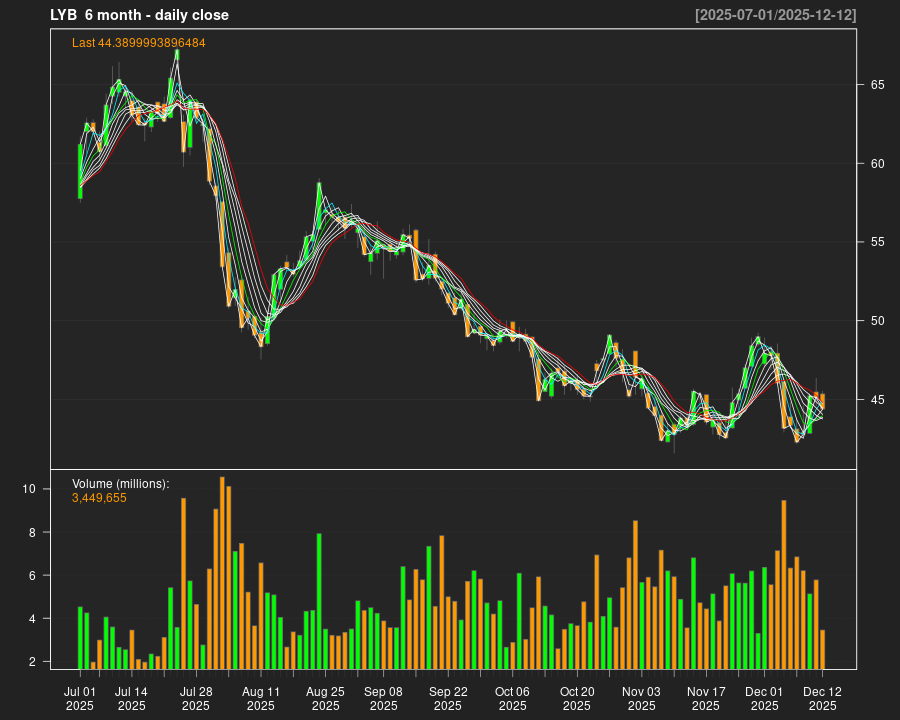The height and width of the screenshot is (720, 900).
Task: Click the Volume (millions) panel label
Action: (x=121, y=484)
